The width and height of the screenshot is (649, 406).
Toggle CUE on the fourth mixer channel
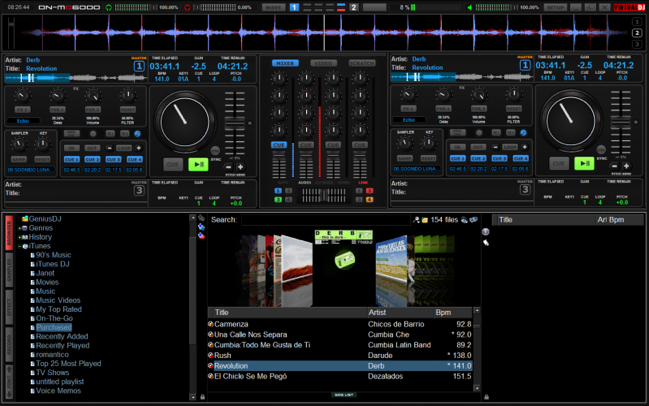click(360, 145)
